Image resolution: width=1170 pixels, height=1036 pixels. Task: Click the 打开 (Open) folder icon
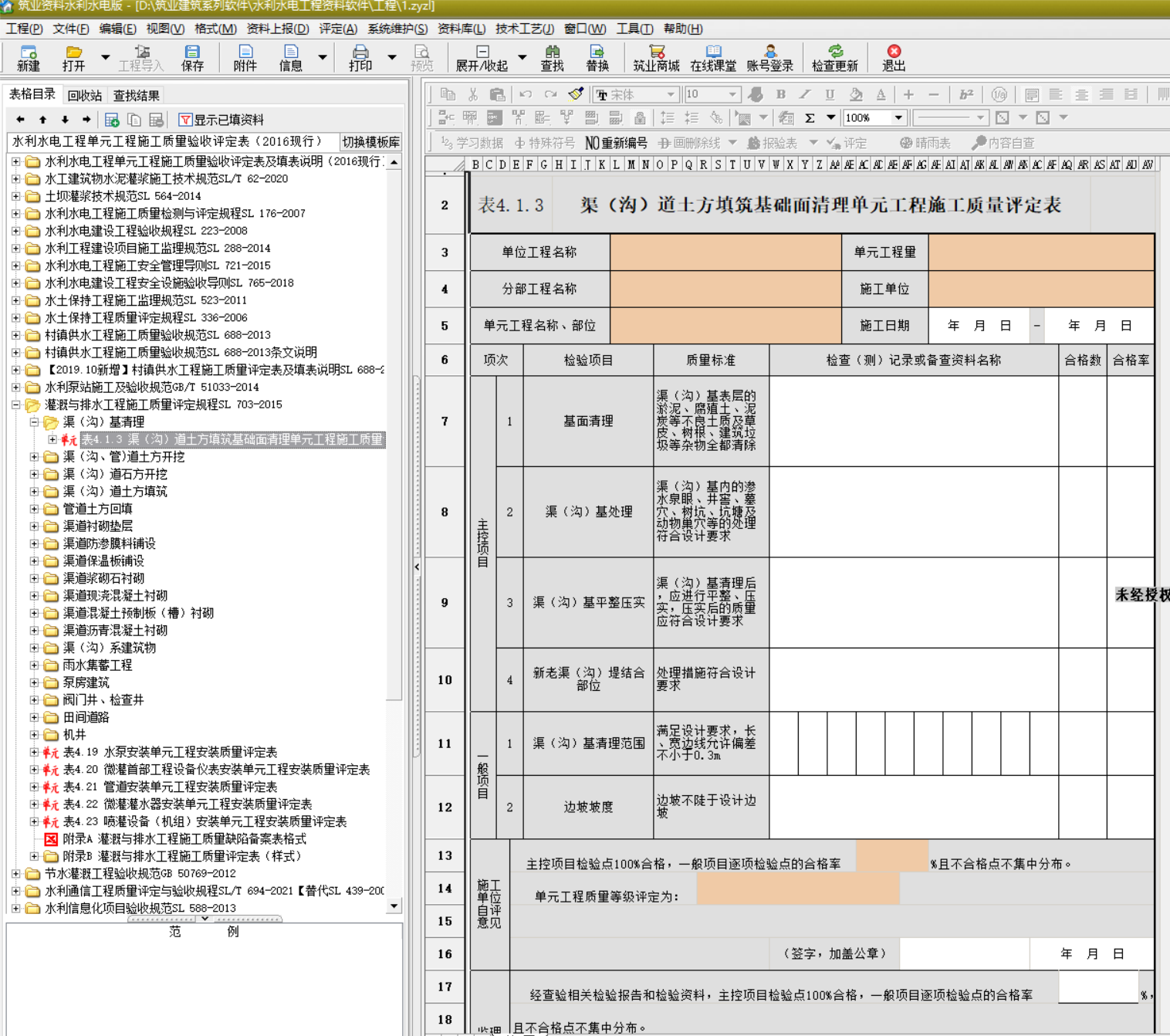click(73, 58)
